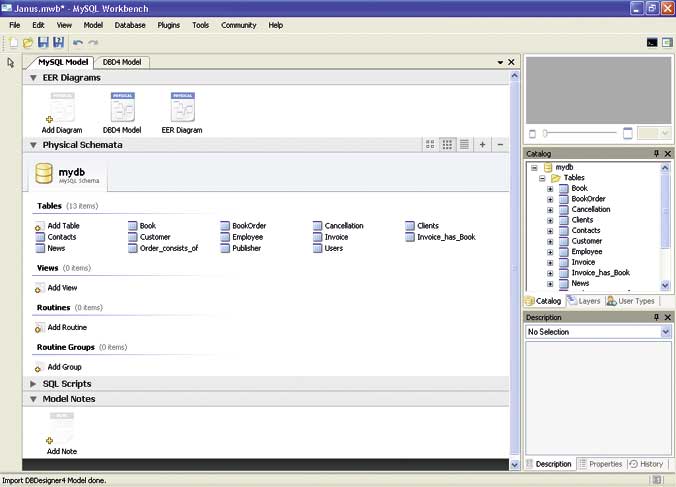Screen dimensions: 676x487
Task: Select the Invoice table in schema
Action: point(331,237)
